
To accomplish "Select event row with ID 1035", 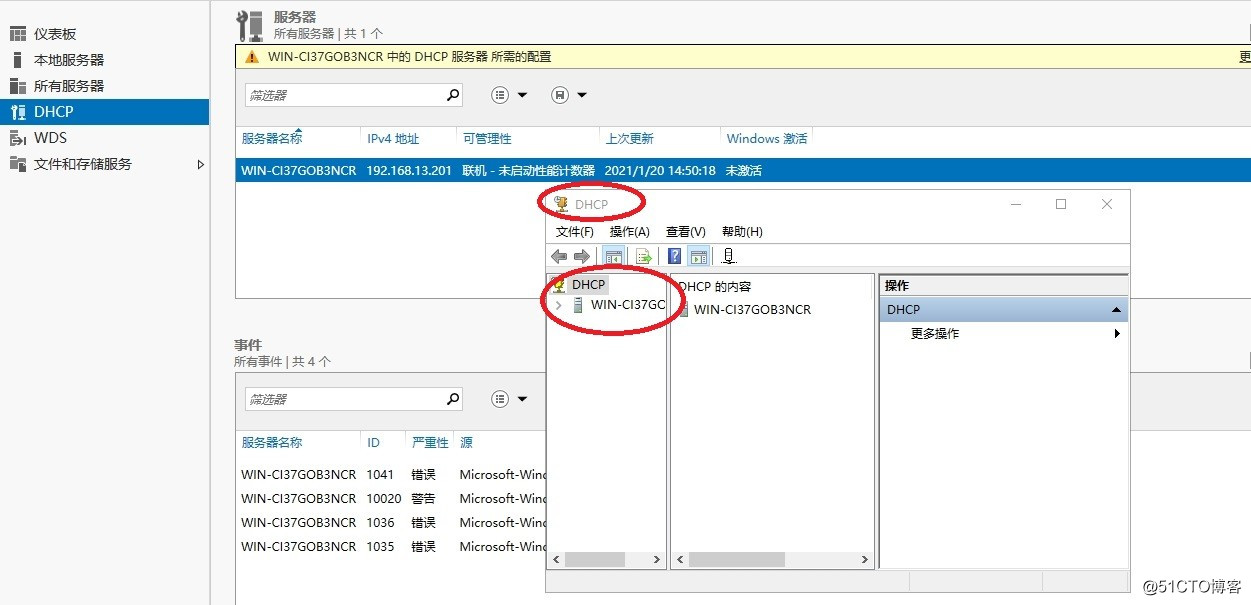I will 392,547.
